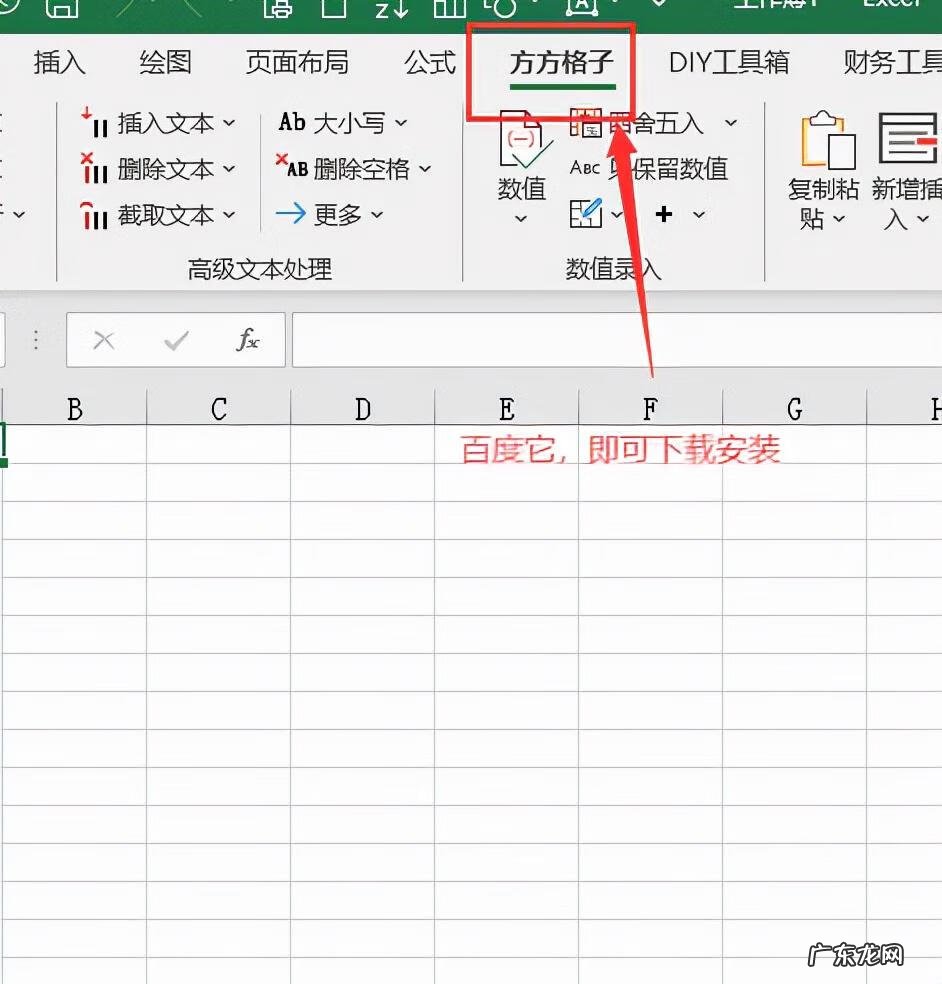
Task: Expand the 四舍五入 dropdown arrow
Action: click(731, 122)
